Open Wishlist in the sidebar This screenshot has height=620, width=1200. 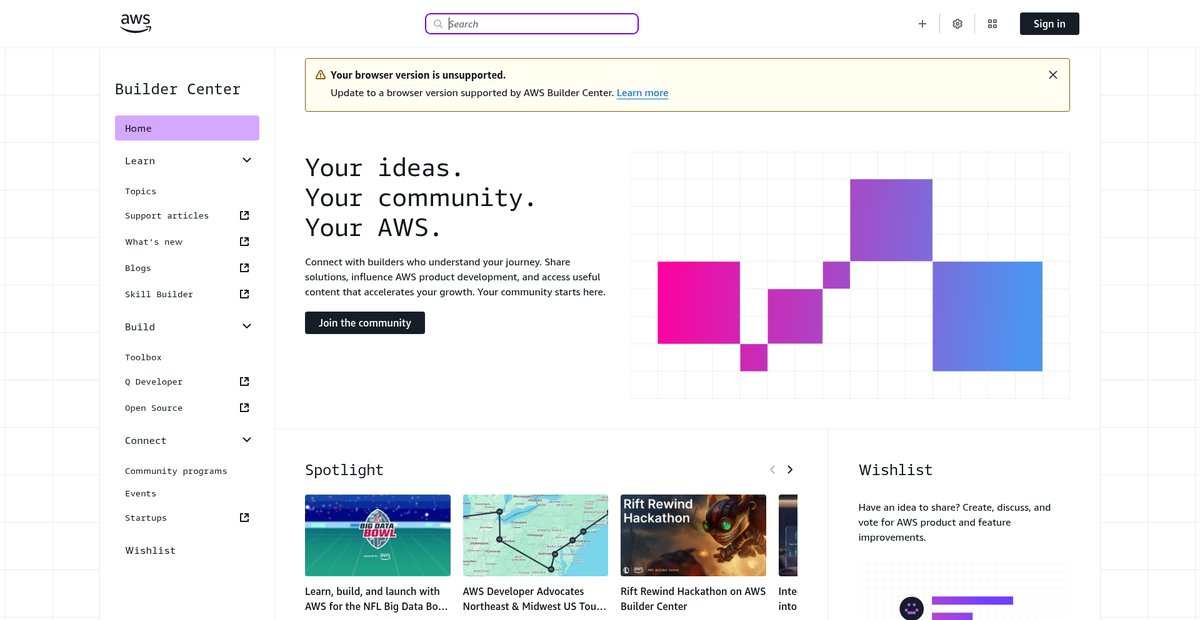tap(150, 550)
